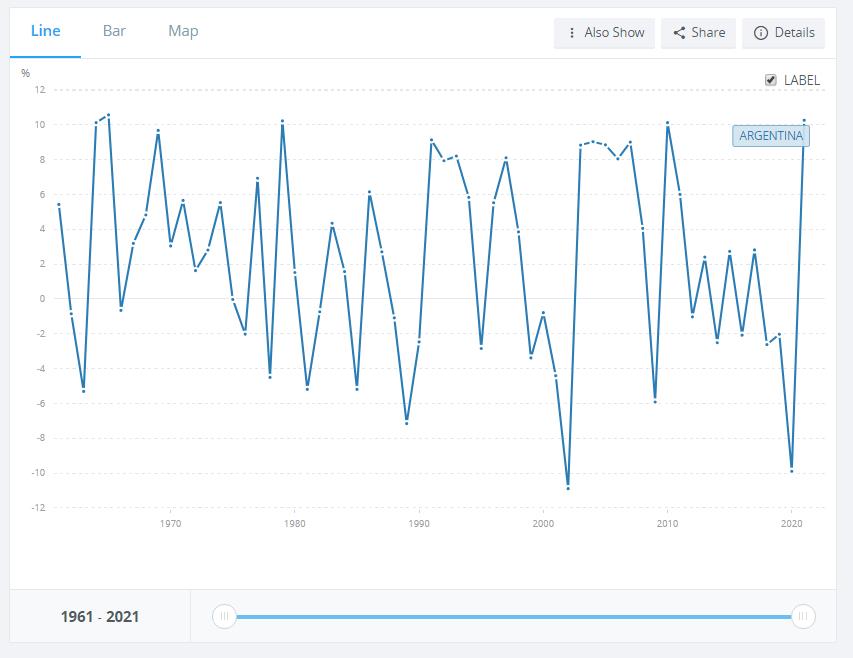The height and width of the screenshot is (658, 853).
Task: Click the right year-range slider handle
Action: [x=803, y=617]
